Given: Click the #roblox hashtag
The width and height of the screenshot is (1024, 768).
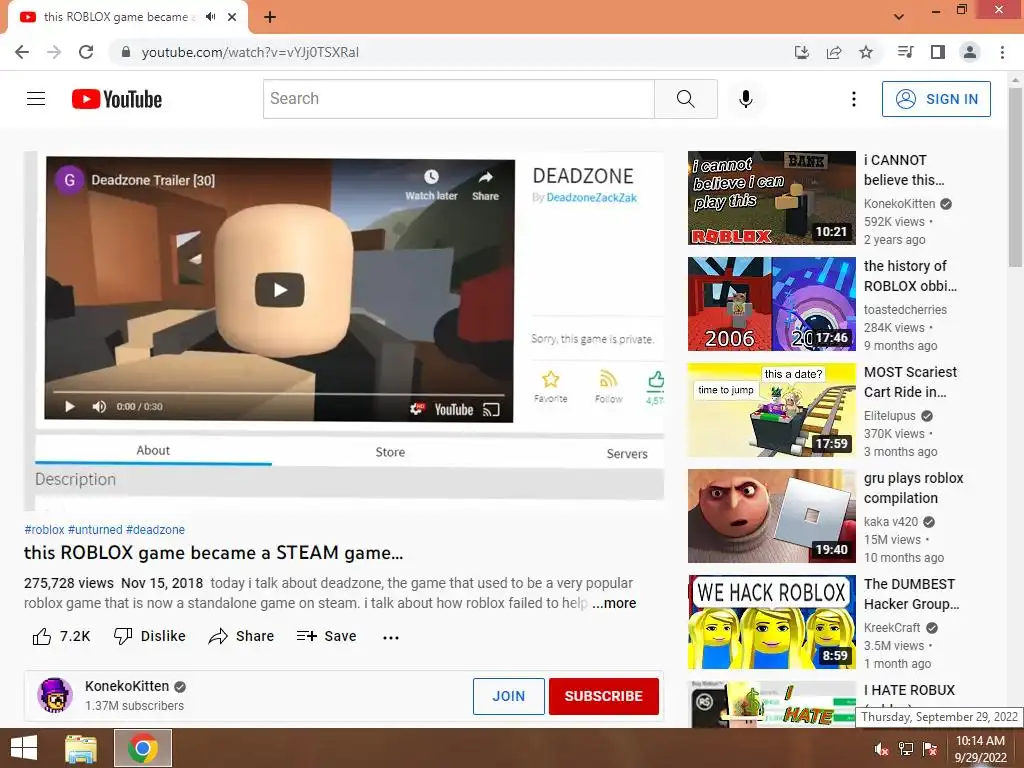Looking at the screenshot, I should (x=44, y=530).
